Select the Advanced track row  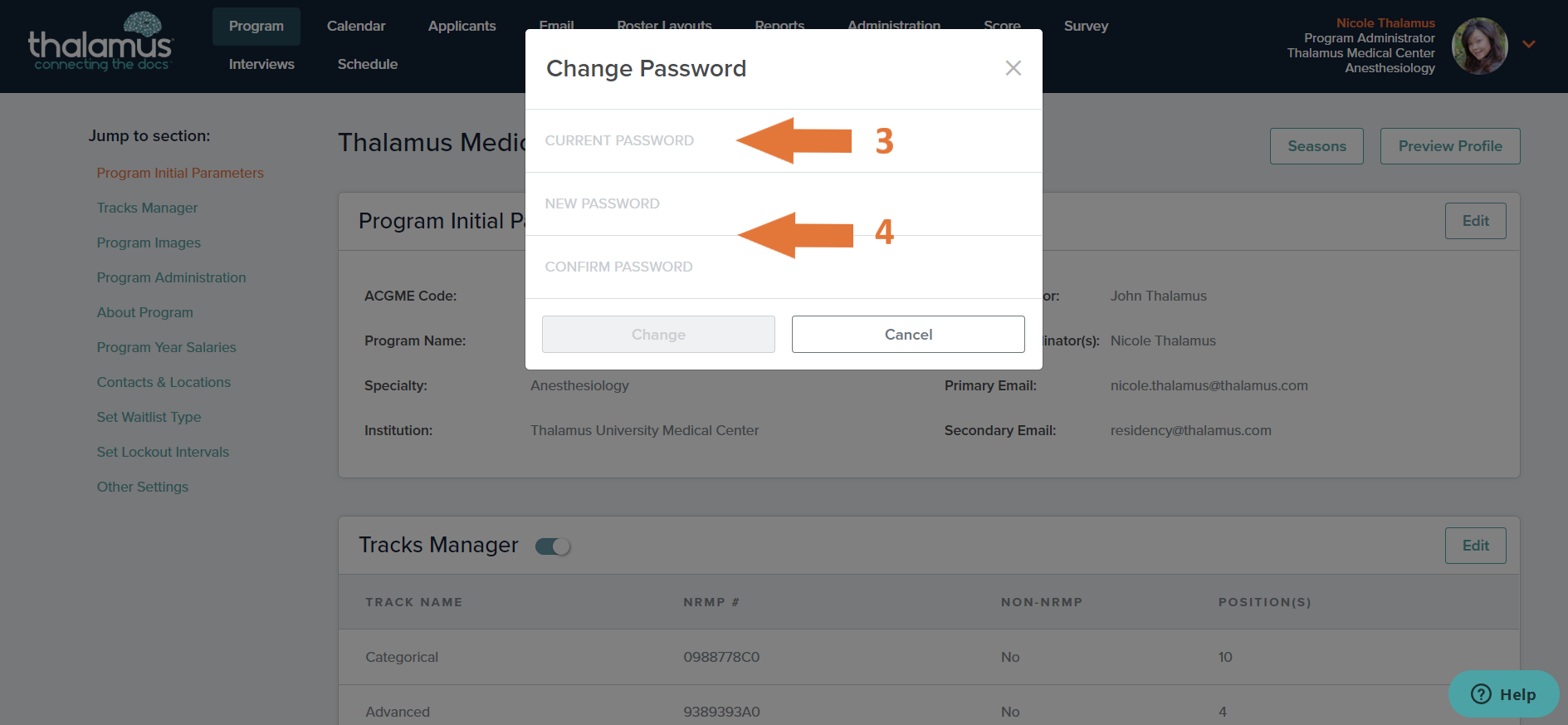point(929,705)
